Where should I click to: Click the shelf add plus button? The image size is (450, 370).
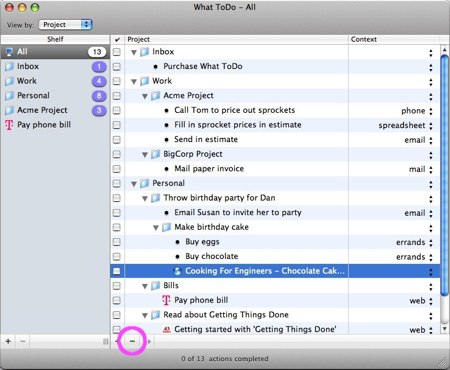coord(8,341)
